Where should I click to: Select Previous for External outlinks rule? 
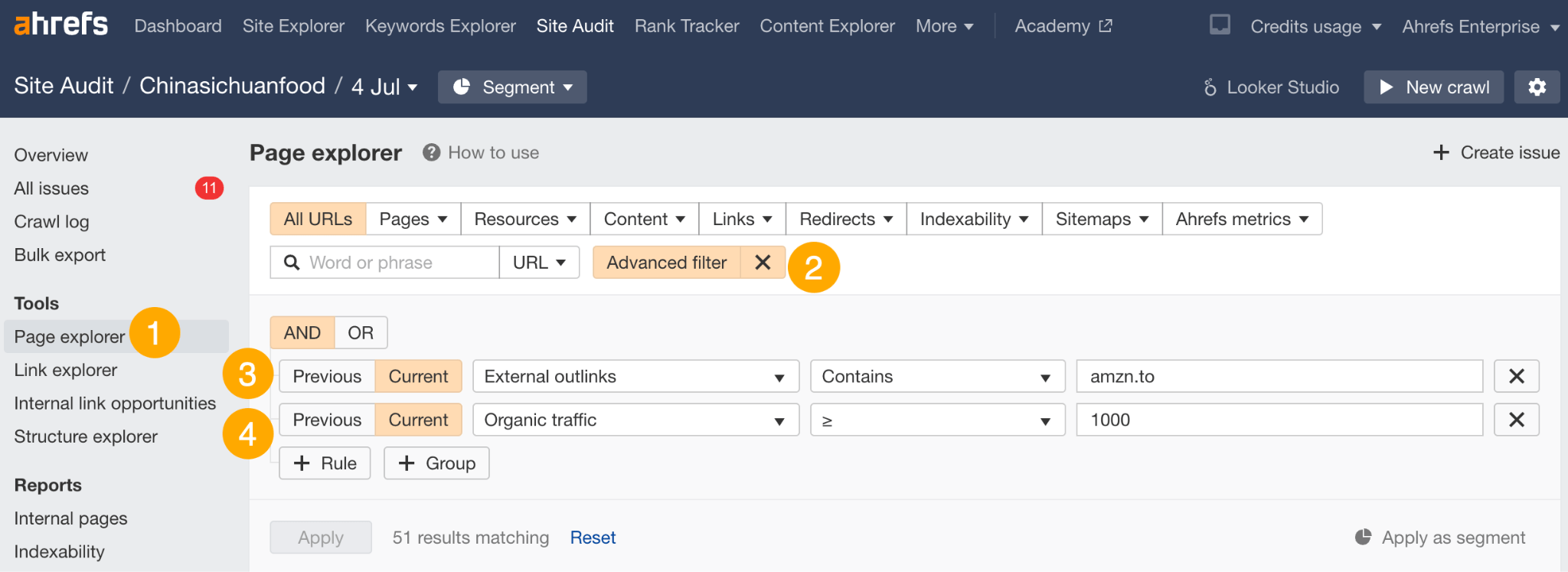327,376
